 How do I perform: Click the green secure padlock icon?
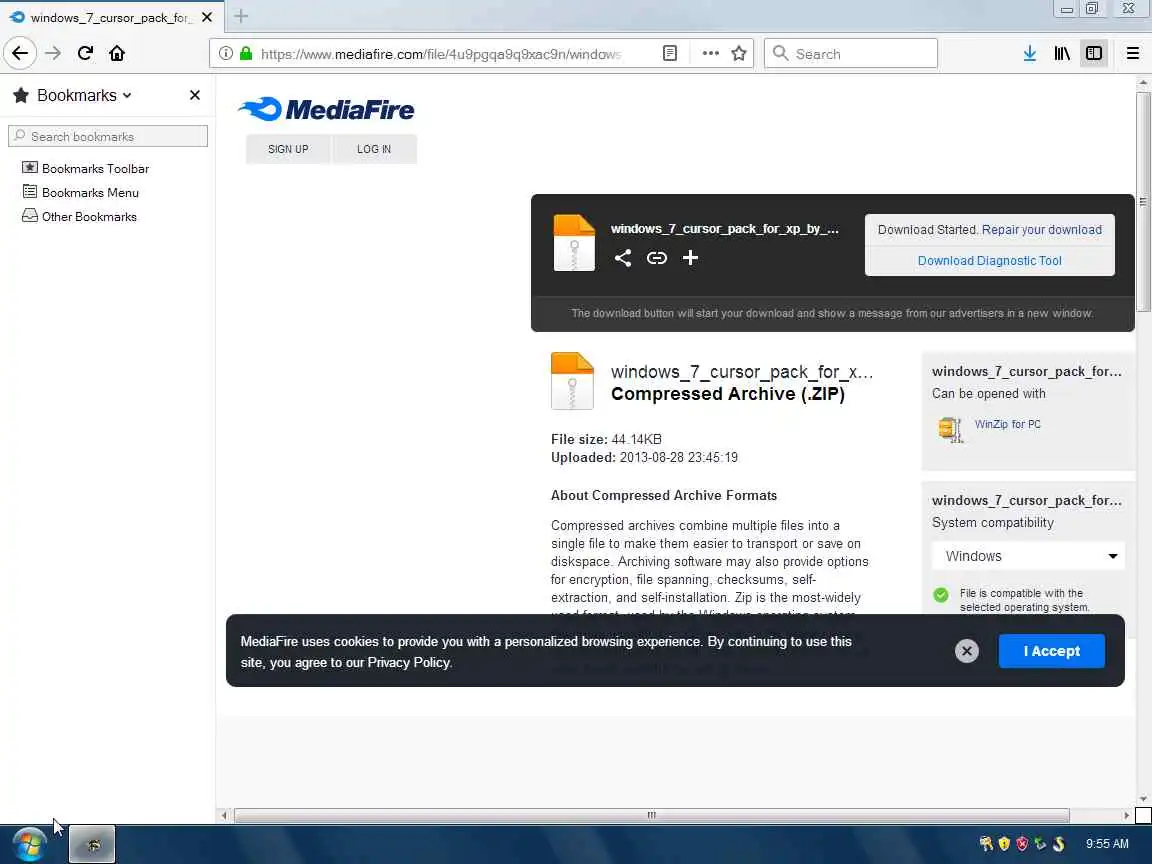click(246, 54)
